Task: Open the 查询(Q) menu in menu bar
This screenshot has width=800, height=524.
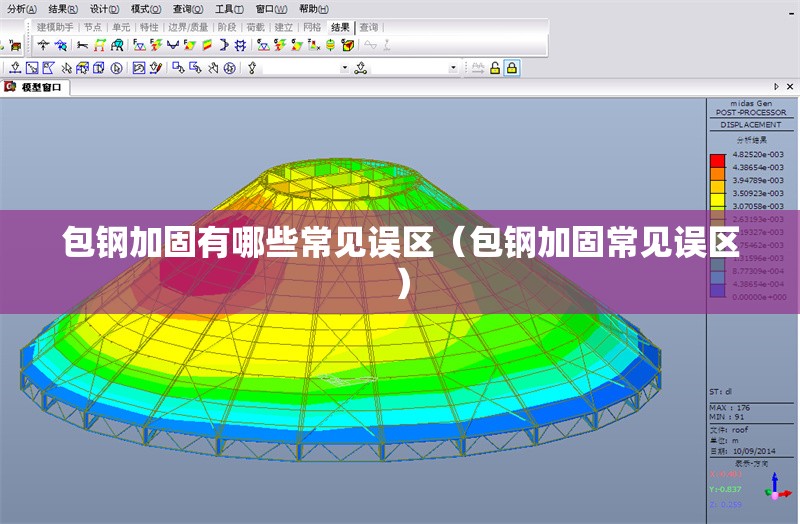Action: [x=188, y=9]
